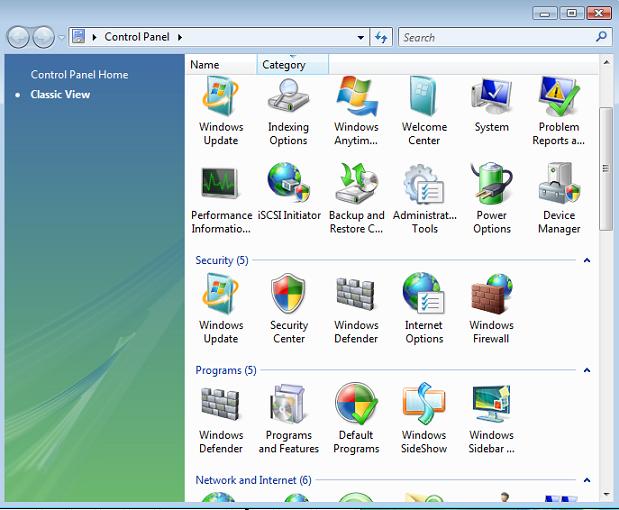Go back with the Back button
The image size is (619, 510).
pyautogui.click(x=18, y=38)
